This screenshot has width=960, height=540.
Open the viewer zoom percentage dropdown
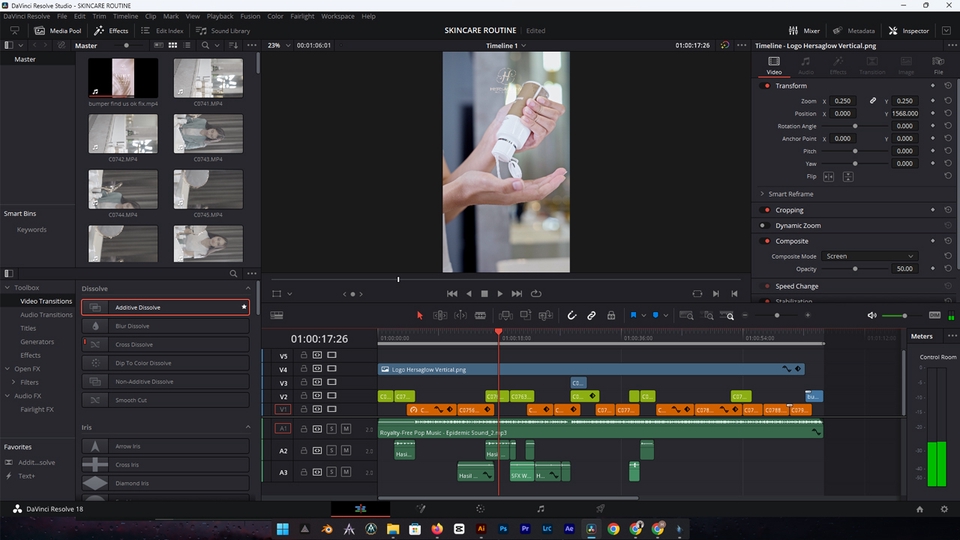[279, 45]
